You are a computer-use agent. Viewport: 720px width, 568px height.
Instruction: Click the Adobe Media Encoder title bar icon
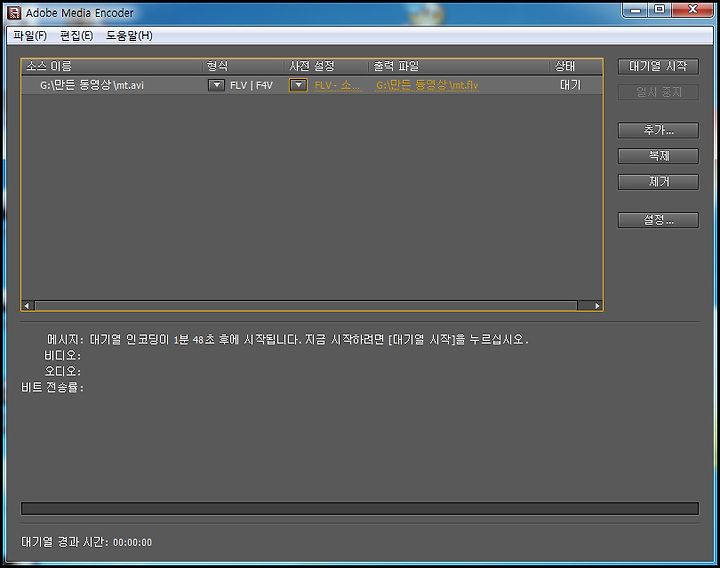[14, 13]
